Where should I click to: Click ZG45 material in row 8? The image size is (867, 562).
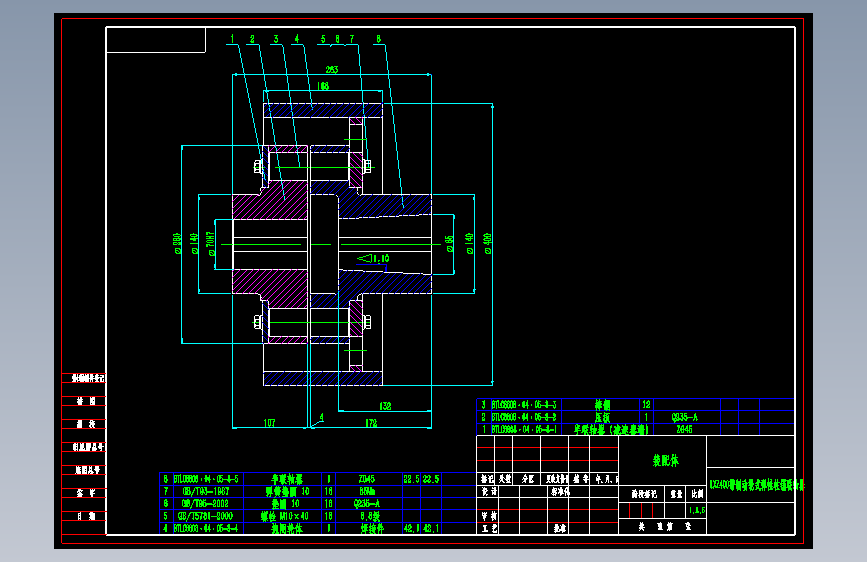point(367,479)
